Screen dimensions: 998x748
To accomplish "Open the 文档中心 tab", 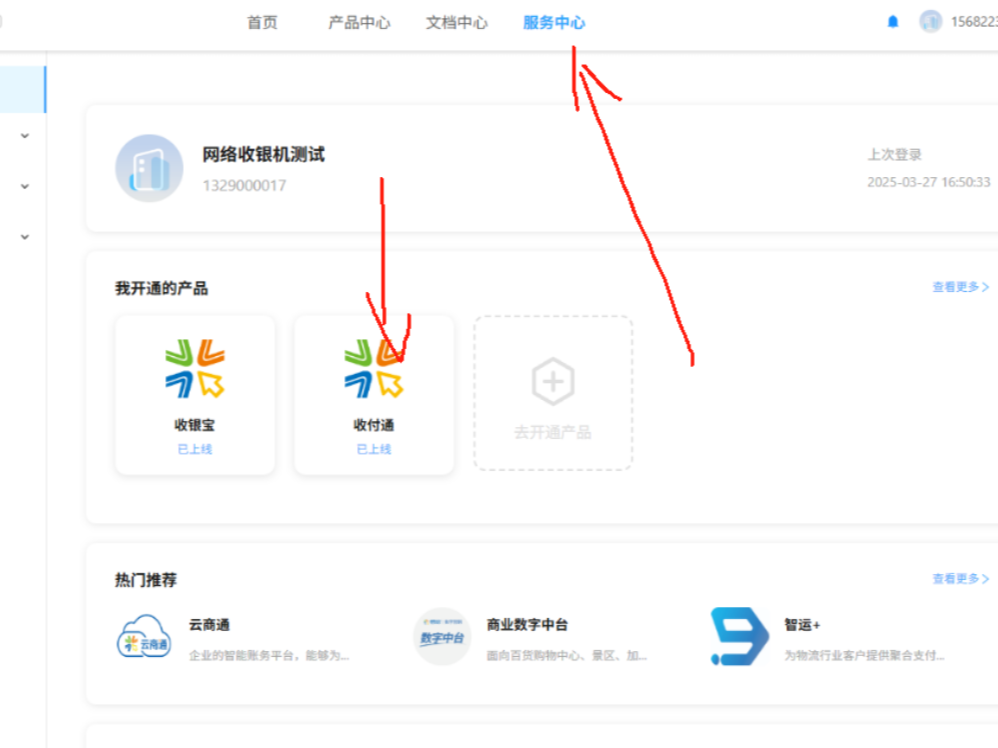I will (x=456, y=23).
